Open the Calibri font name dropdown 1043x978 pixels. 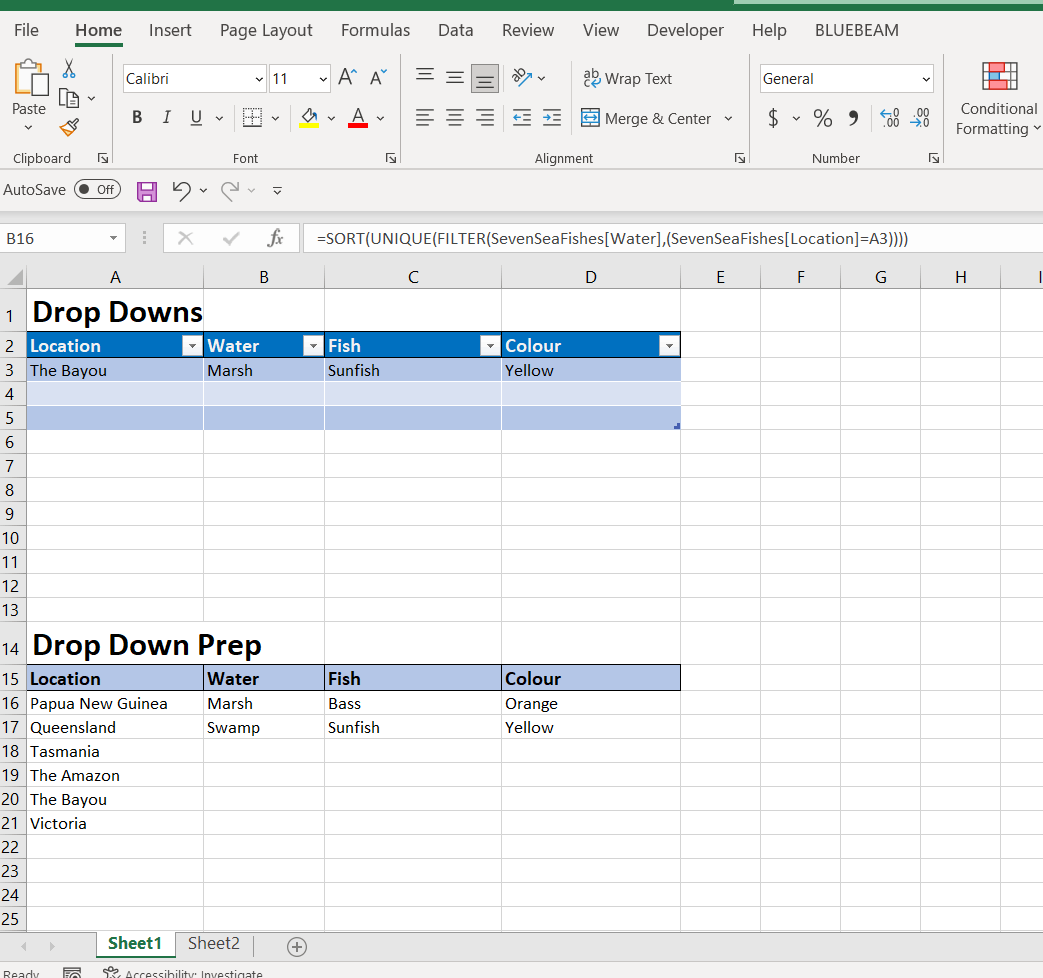(x=259, y=79)
